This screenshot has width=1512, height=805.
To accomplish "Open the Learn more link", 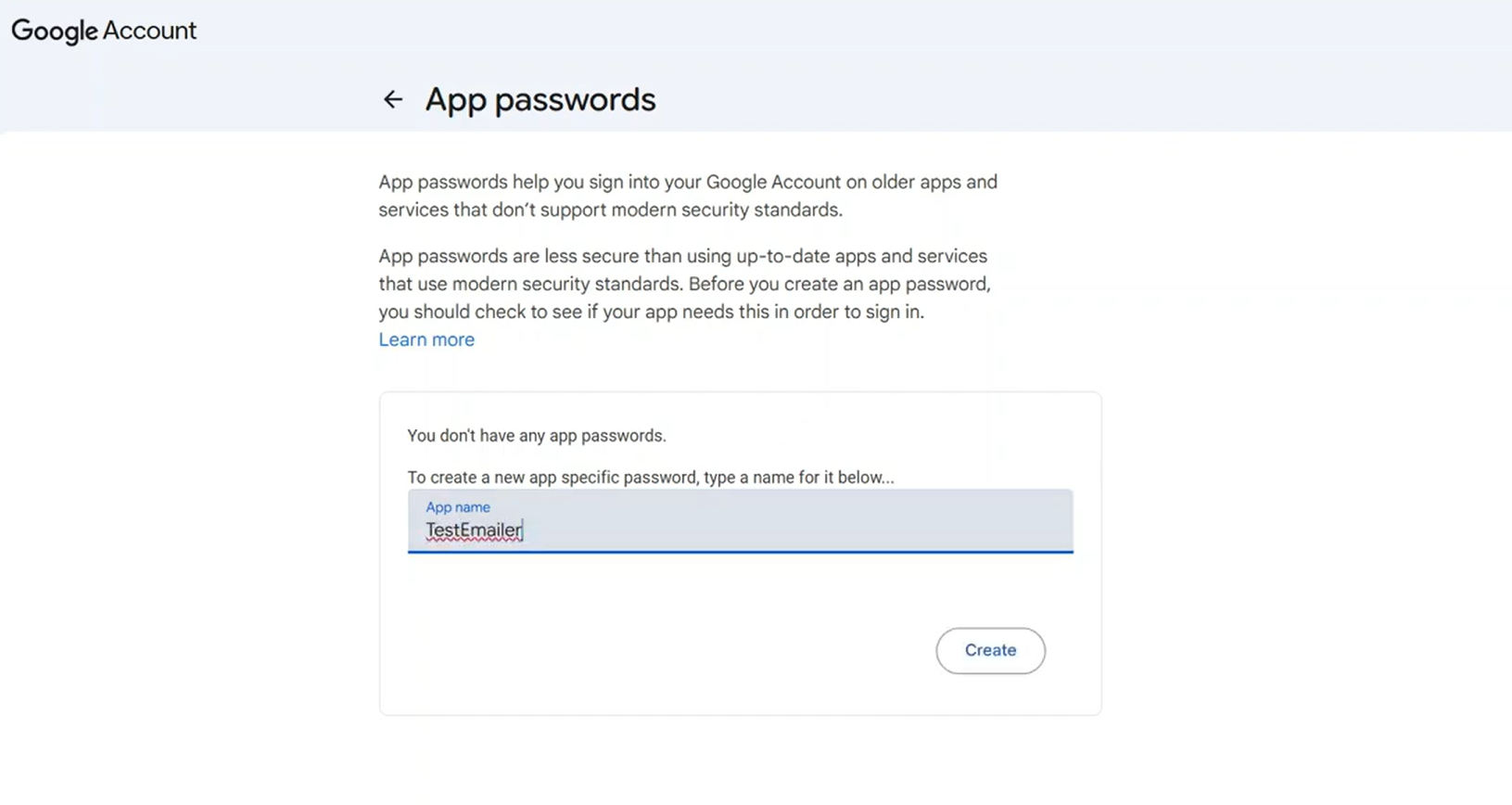I will [x=426, y=339].
